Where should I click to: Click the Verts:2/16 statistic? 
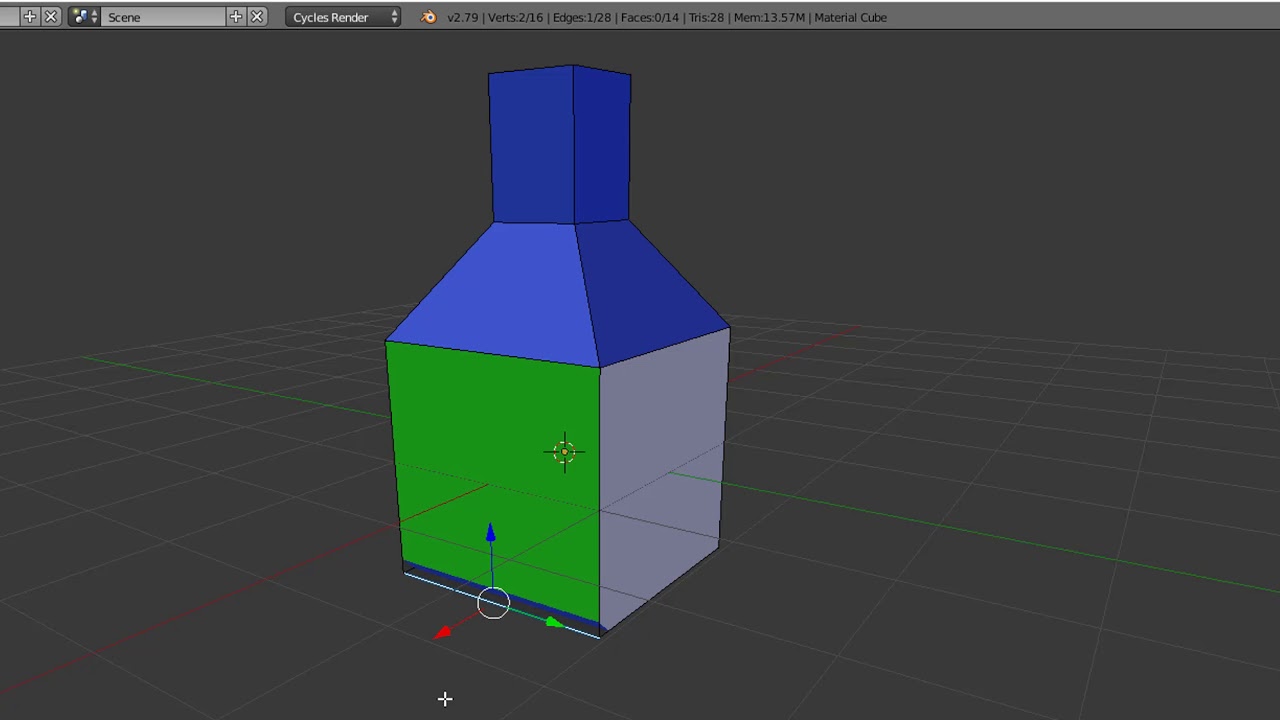click(x=518, y=17)
